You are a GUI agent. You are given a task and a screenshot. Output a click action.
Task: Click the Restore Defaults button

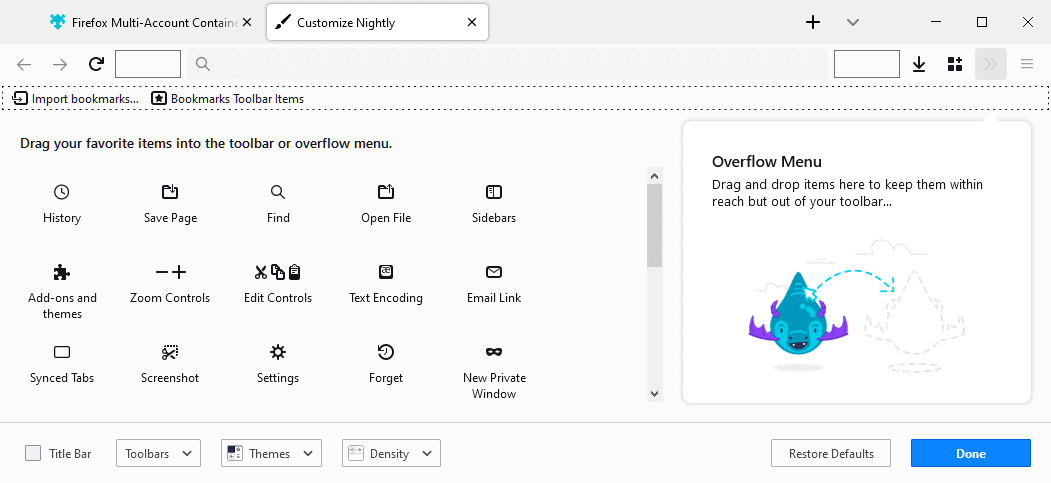(x=831, y=454)
